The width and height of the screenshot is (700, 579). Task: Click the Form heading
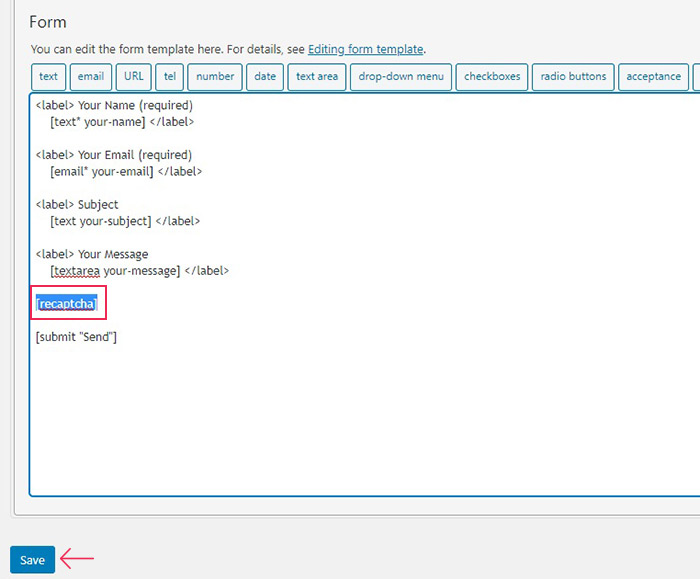click(x=48, y=22)
